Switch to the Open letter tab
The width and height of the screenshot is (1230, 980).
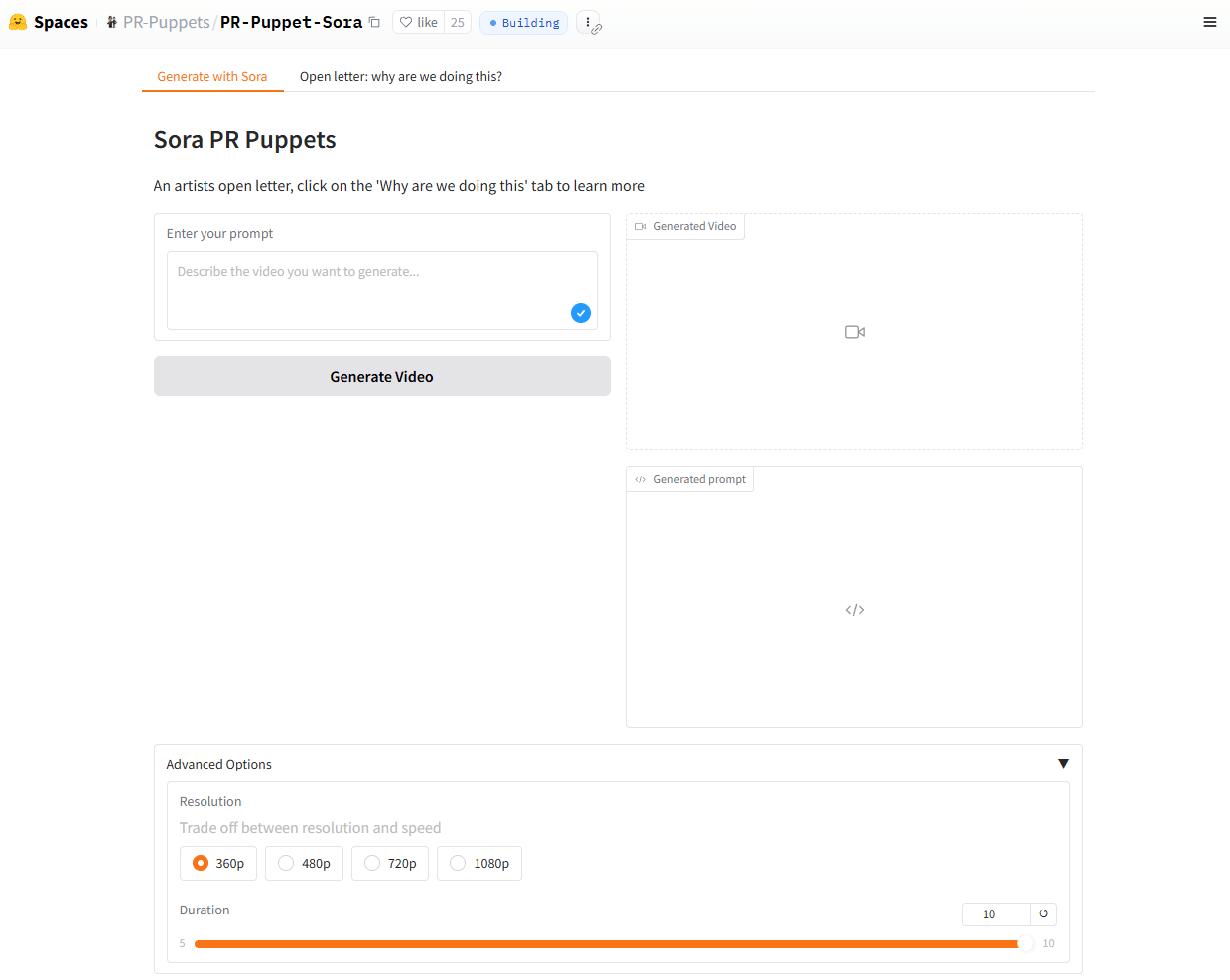[x=400, y=75]
